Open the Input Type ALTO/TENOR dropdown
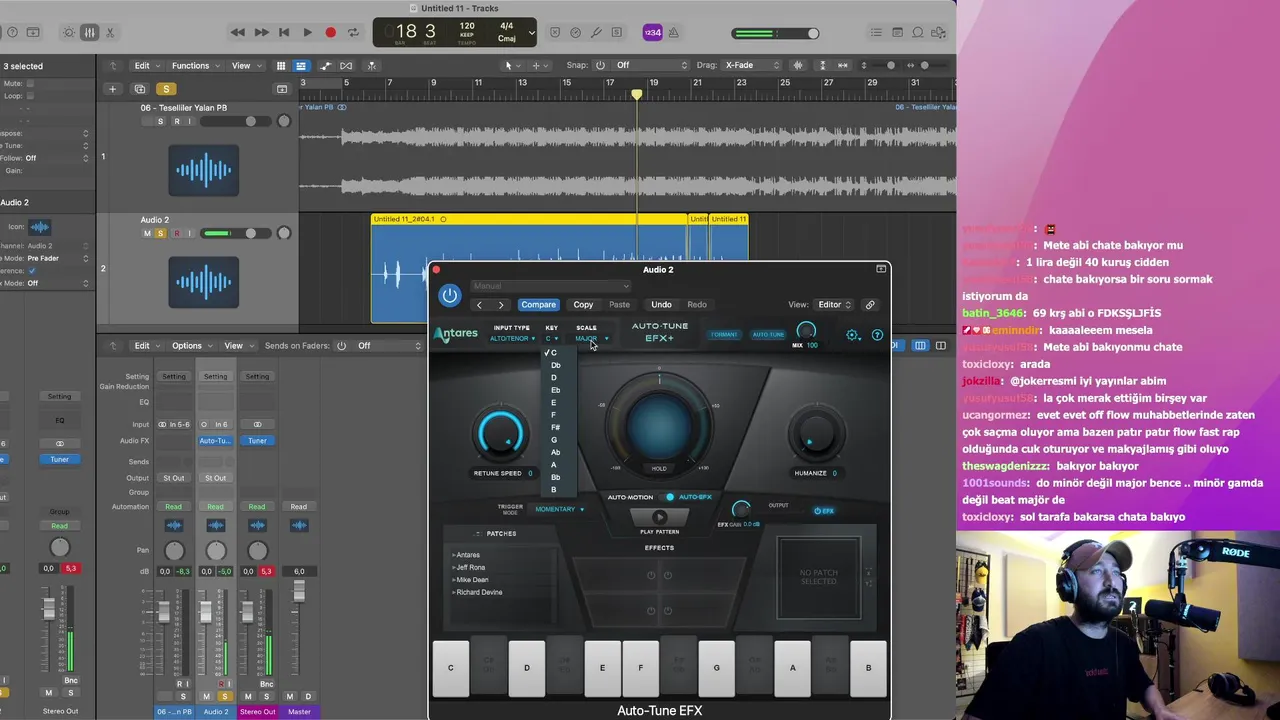Screen dimensions: 1280x720 point(512,339)
